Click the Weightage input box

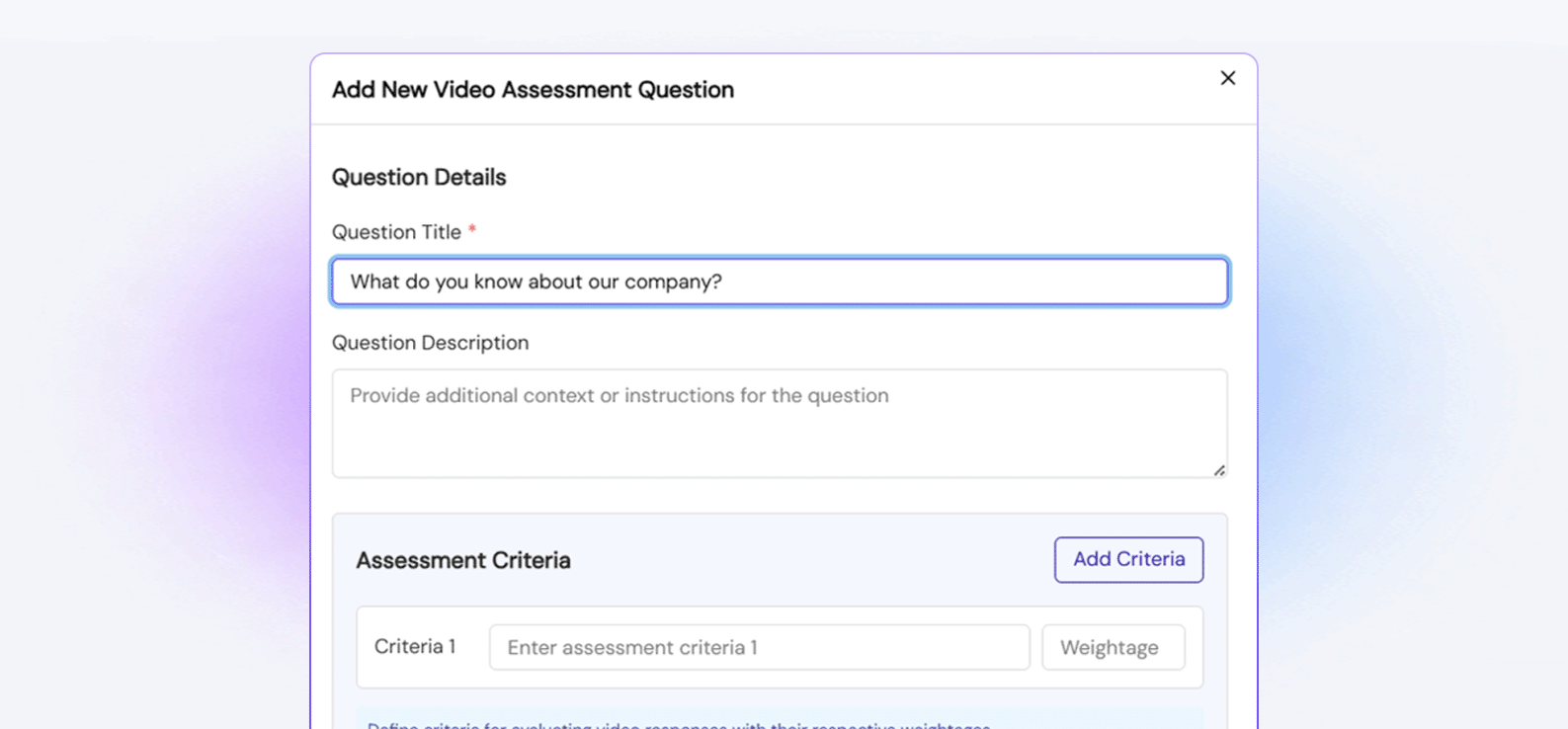[x=1113, y=647]
